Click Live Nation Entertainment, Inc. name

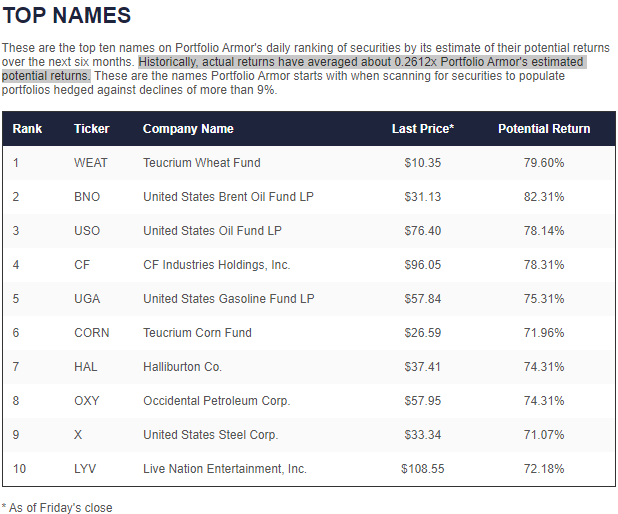[225, 469]
